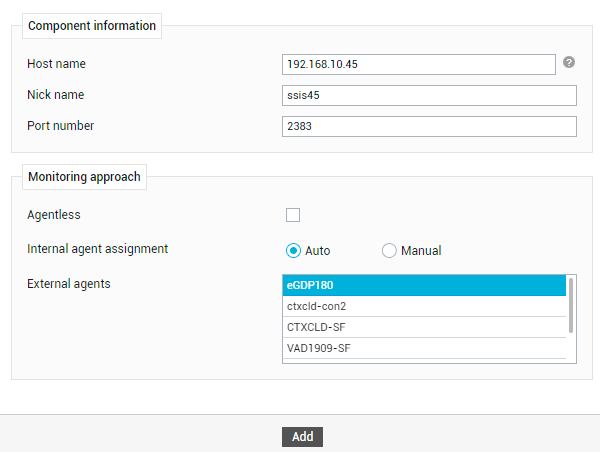
Task: Choose ctxcld-con2 external agent
Action: (424, 306)
